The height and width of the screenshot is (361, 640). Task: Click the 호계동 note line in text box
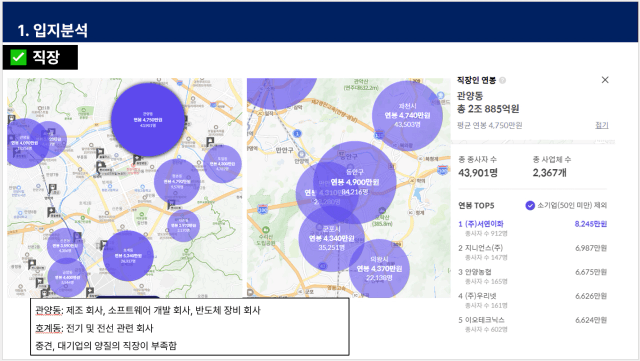coord(94,328)
